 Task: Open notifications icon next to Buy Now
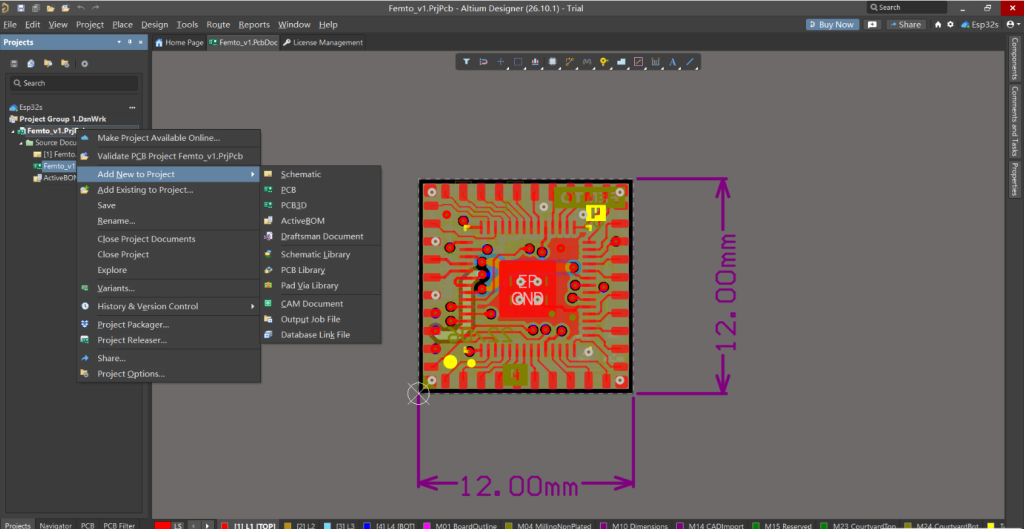point(871,24)
